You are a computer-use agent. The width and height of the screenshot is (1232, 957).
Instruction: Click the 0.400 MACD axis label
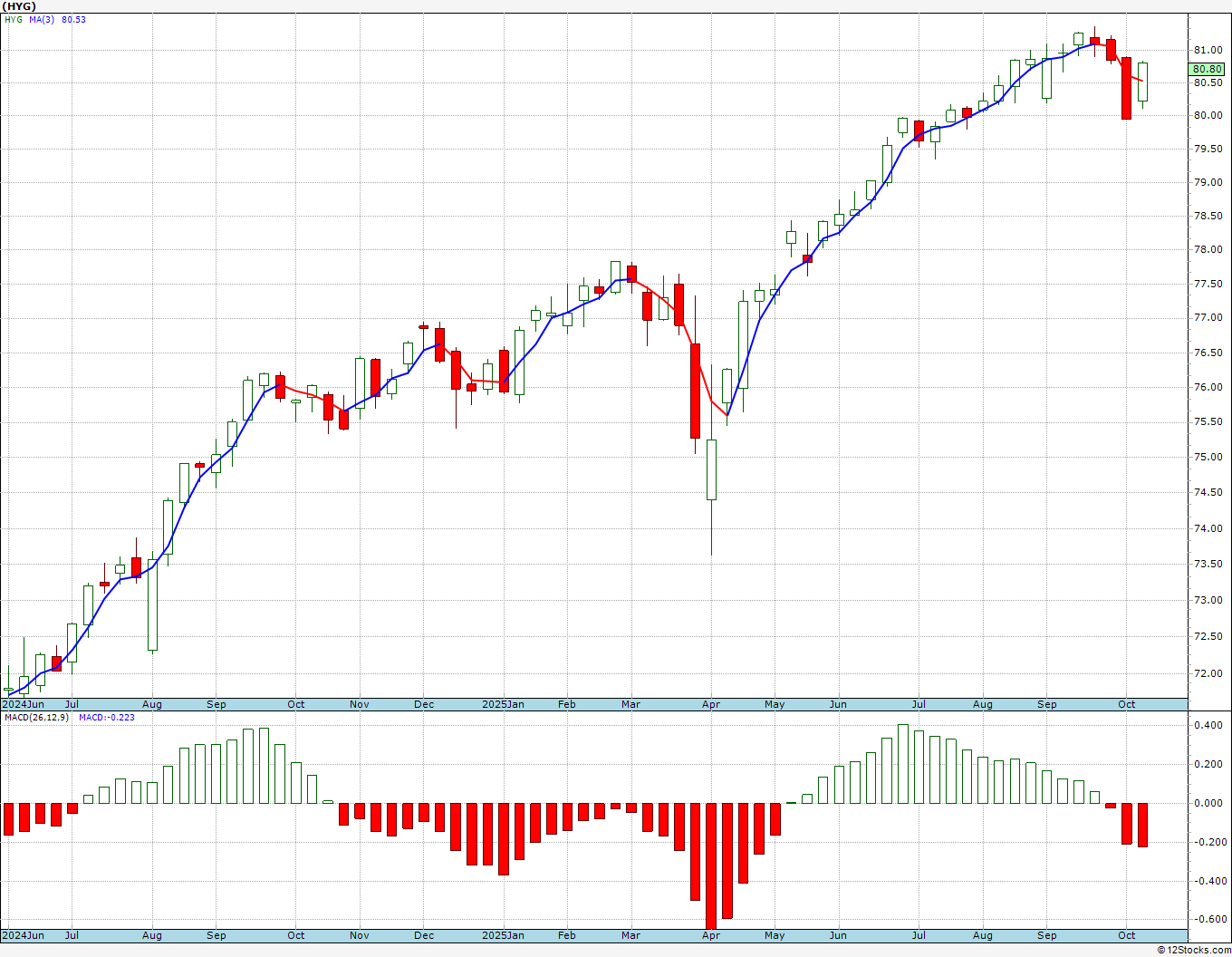pyautogui.click(x=1207, y=726)
